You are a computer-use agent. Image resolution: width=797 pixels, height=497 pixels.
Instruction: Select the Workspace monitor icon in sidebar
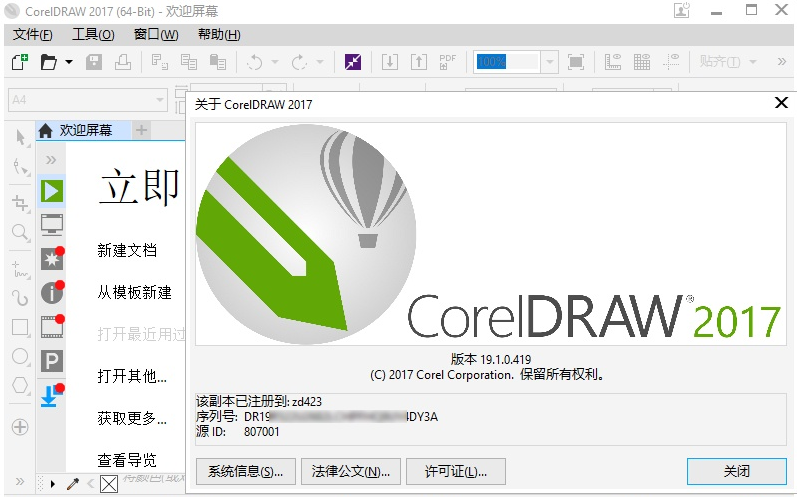coord(51,224)
